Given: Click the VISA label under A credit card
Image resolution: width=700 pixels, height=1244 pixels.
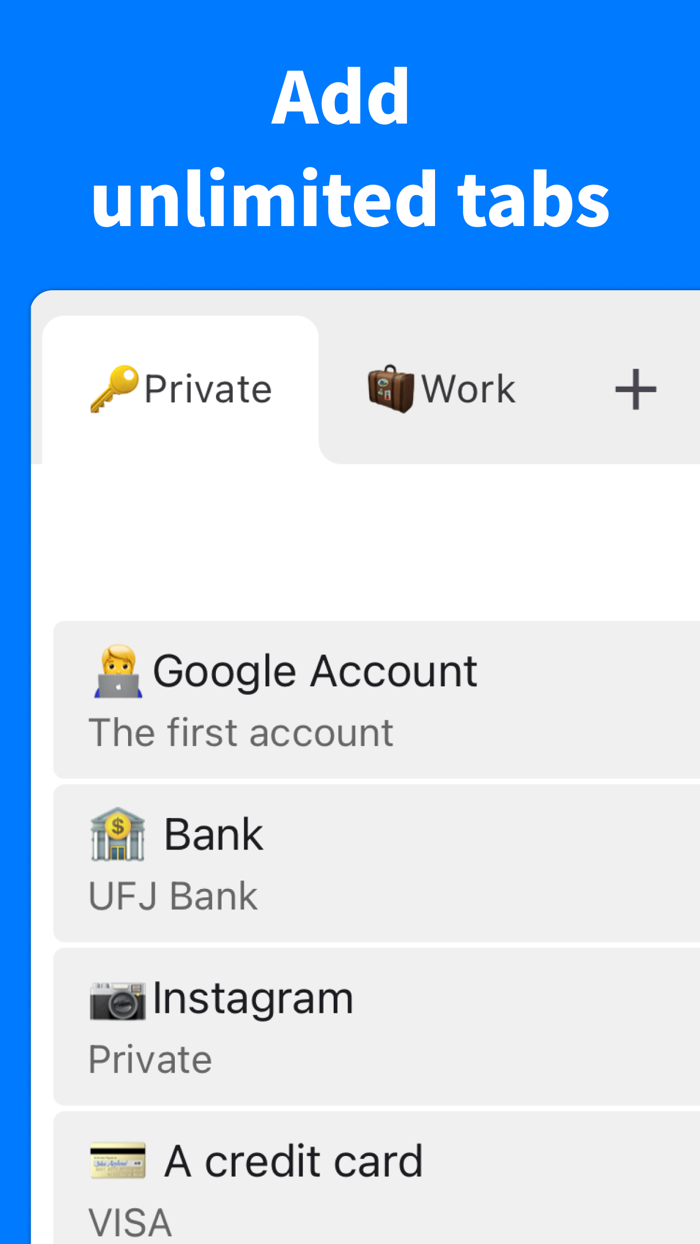Looking at the screenshot, I should click(x=130, y=1221).
